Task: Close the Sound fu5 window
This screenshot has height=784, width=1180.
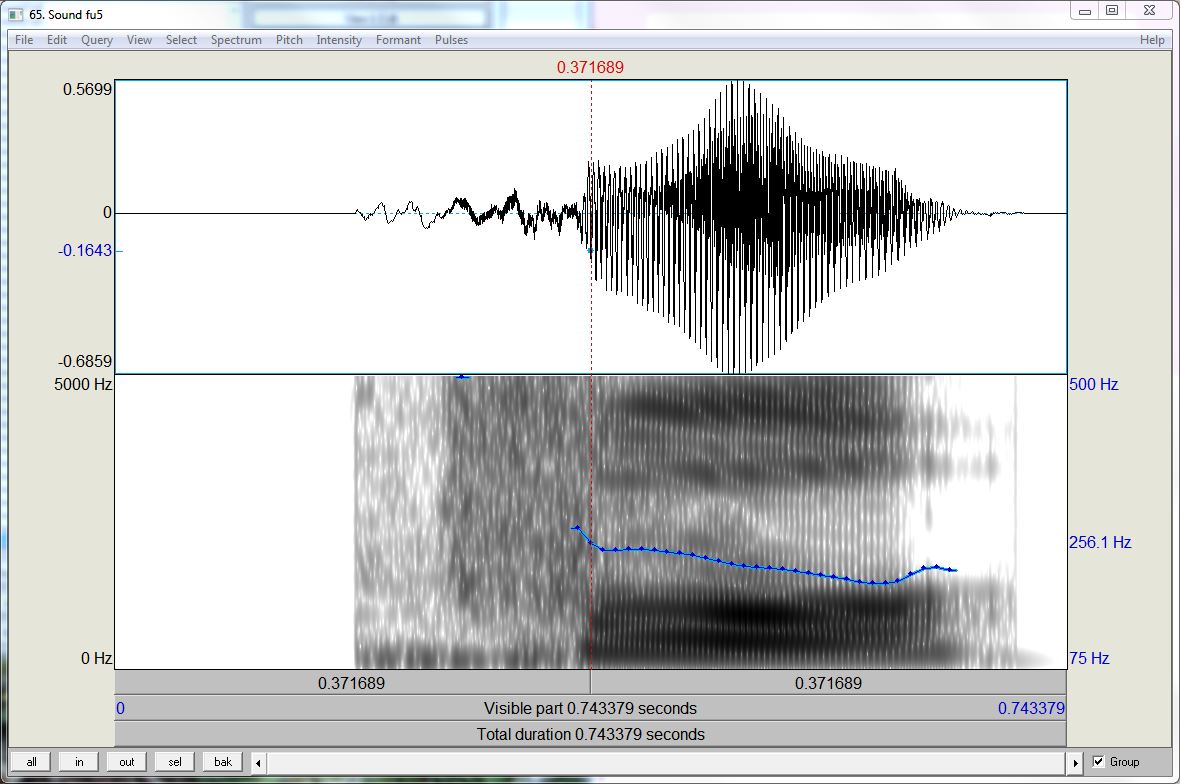Action: pos(1149,11)
